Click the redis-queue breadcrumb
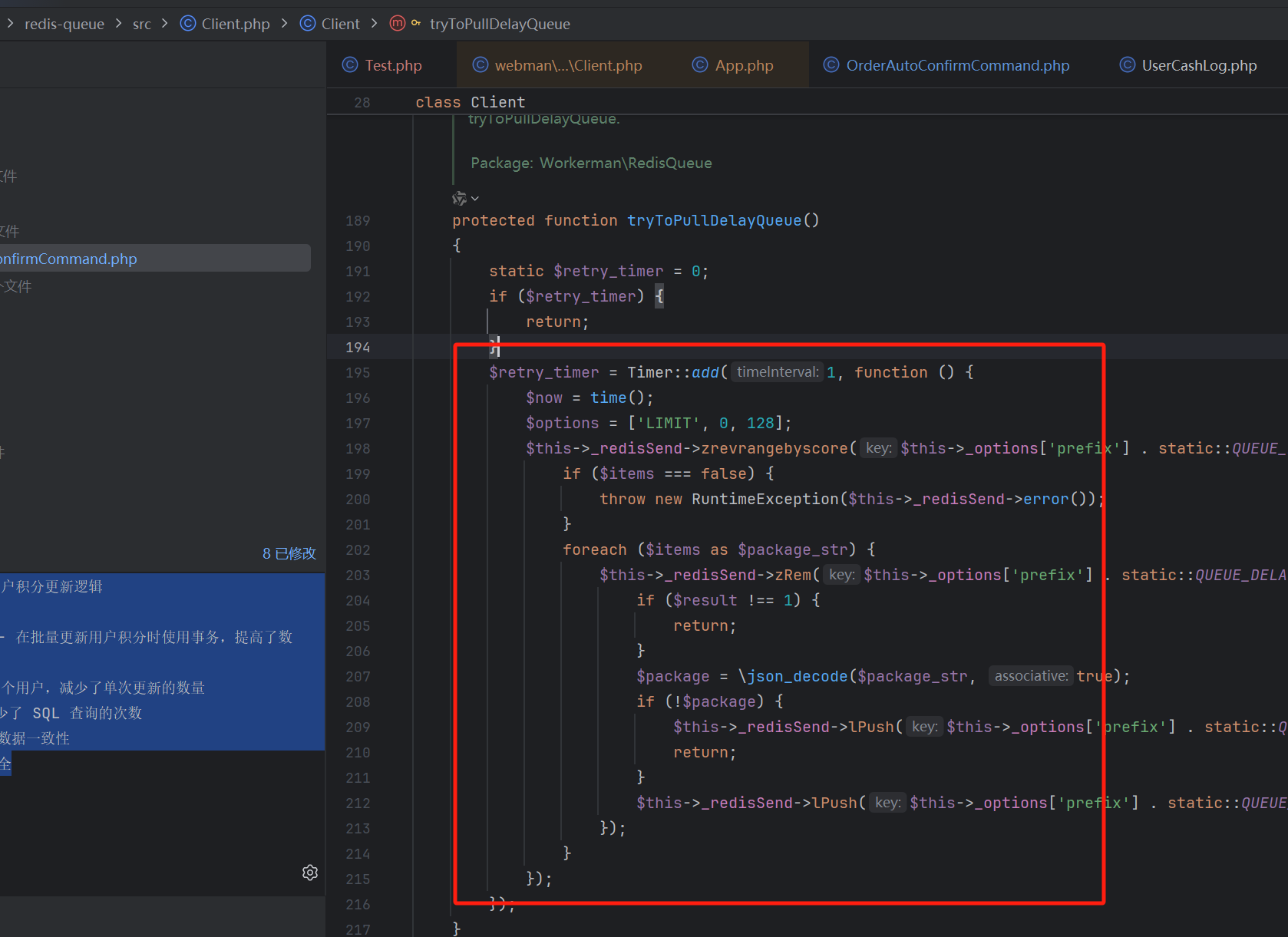The height and width of the screenshot is (937, 1288). (x=64, y=24)
